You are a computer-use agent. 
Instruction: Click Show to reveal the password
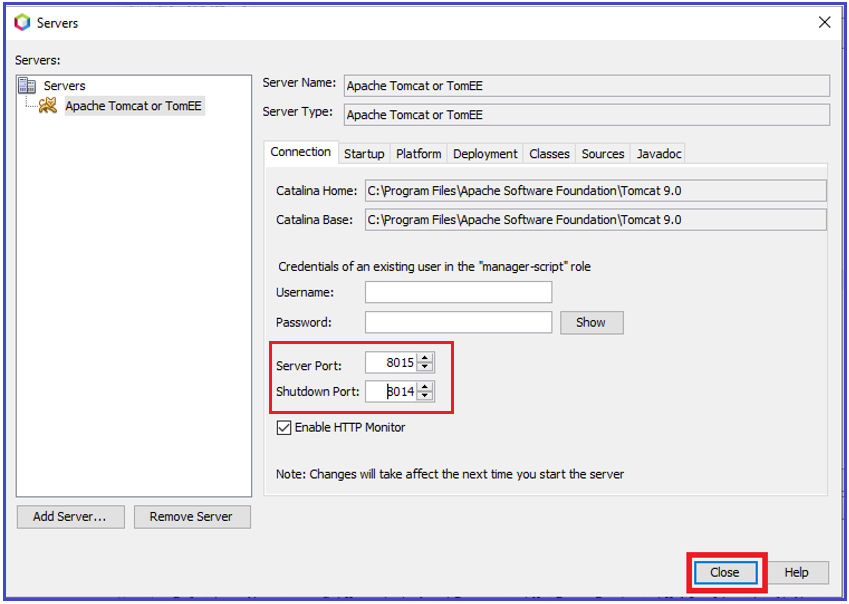click(591, 322)
